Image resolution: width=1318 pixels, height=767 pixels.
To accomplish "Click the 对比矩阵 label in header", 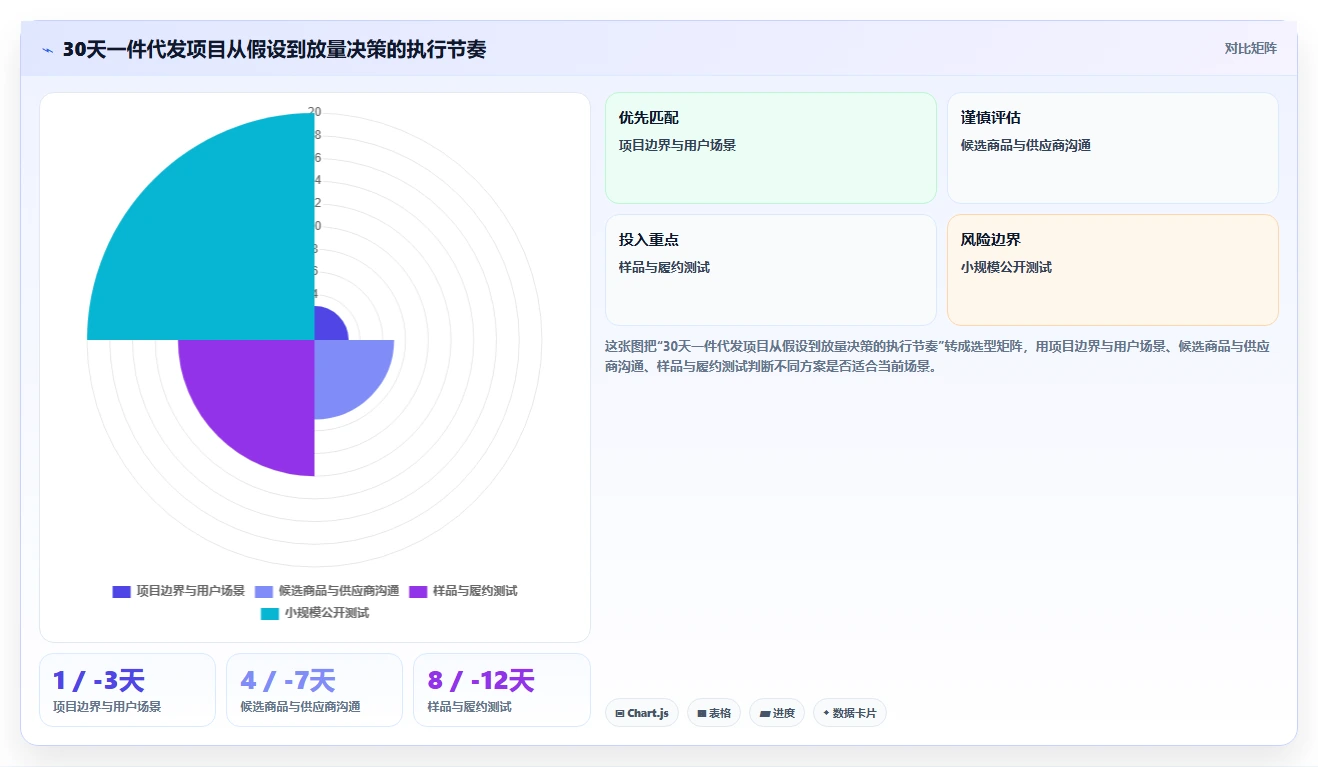I will click(x=1251, y=48).
